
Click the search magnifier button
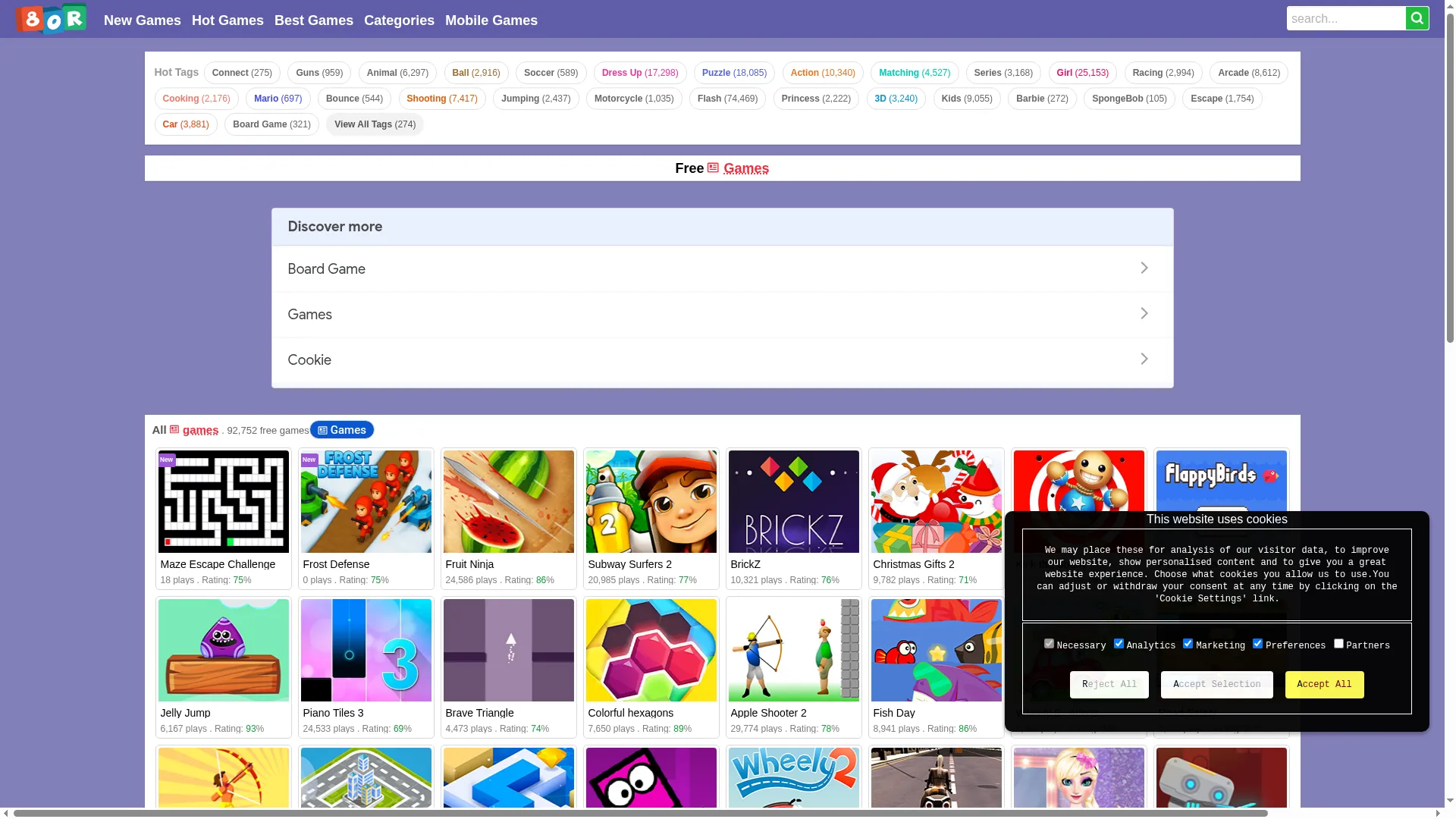(x=1417, y=18)
